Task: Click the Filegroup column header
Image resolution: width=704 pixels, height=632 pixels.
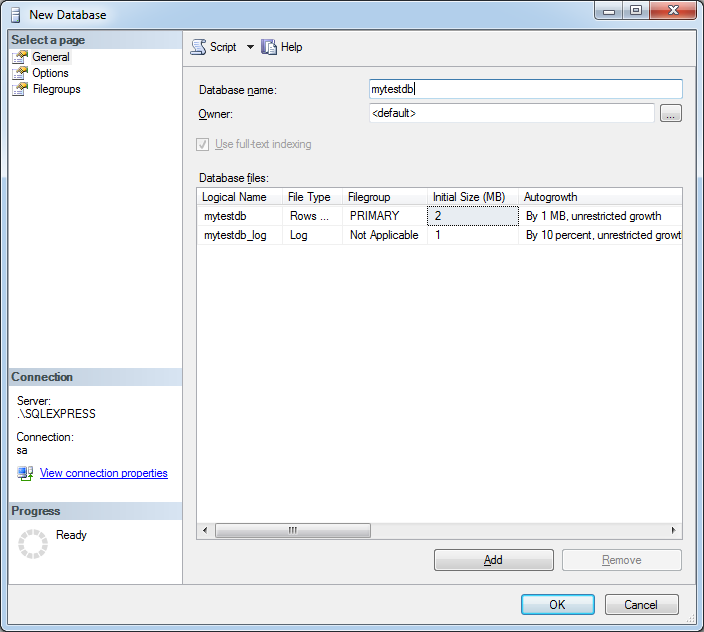Action: 385,197
